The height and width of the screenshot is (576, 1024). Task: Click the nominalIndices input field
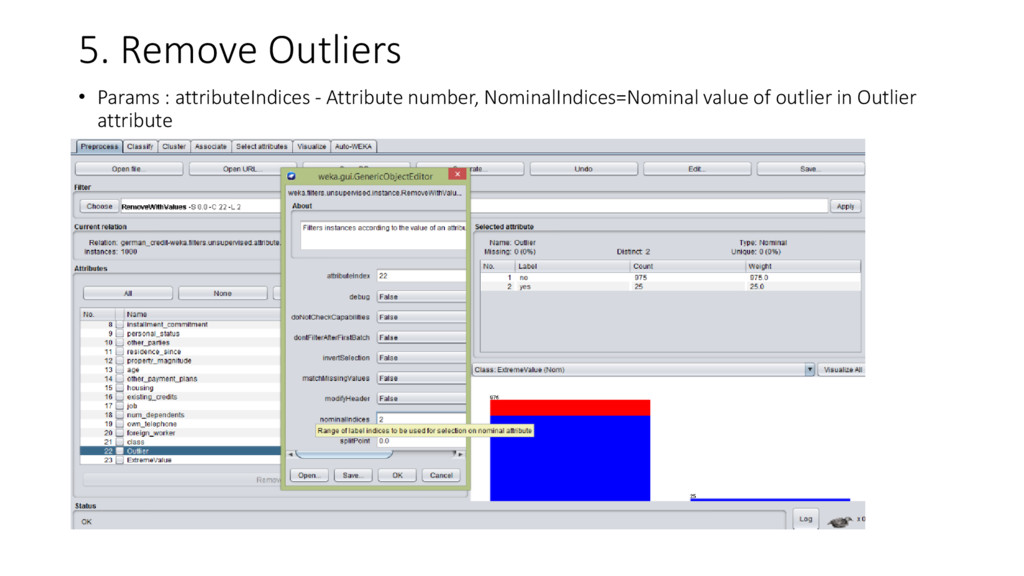(421, 419)
